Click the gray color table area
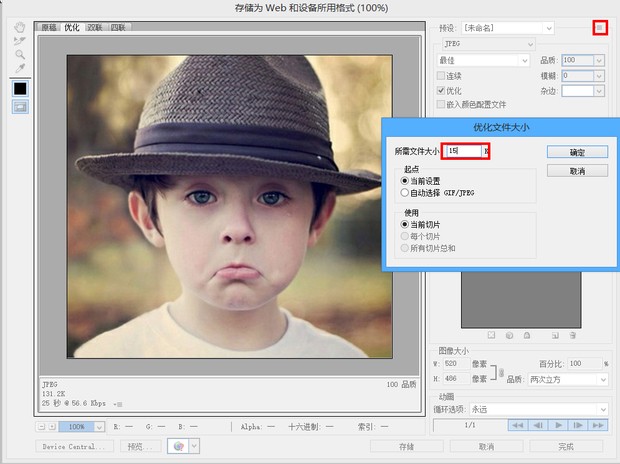This screenshot has height=464, width=620. pyautogui.click(x=521, y=299)
